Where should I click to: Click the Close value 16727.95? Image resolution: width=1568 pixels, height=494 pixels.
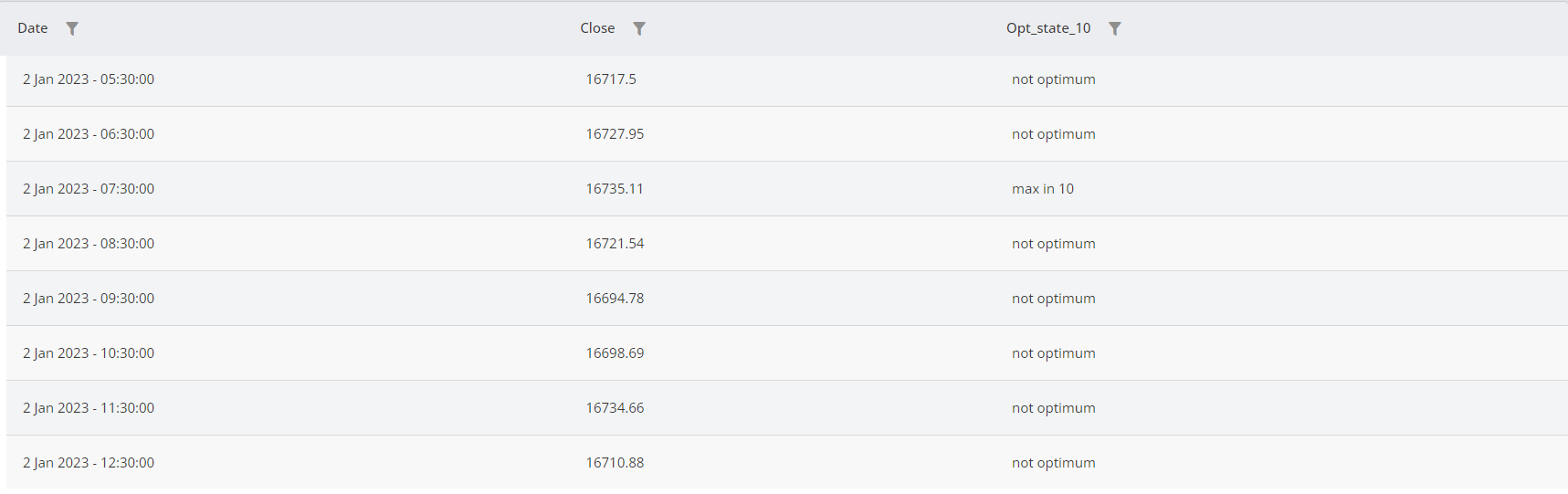[x=615, y=134]
